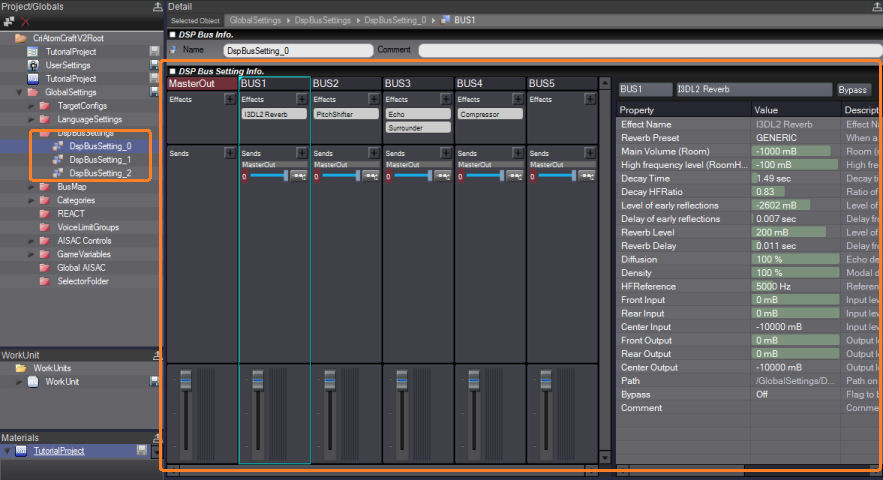Click the save icon next to UserSettings
The width and height of the screenshot is (883, 480).
(x=154, y=65)
